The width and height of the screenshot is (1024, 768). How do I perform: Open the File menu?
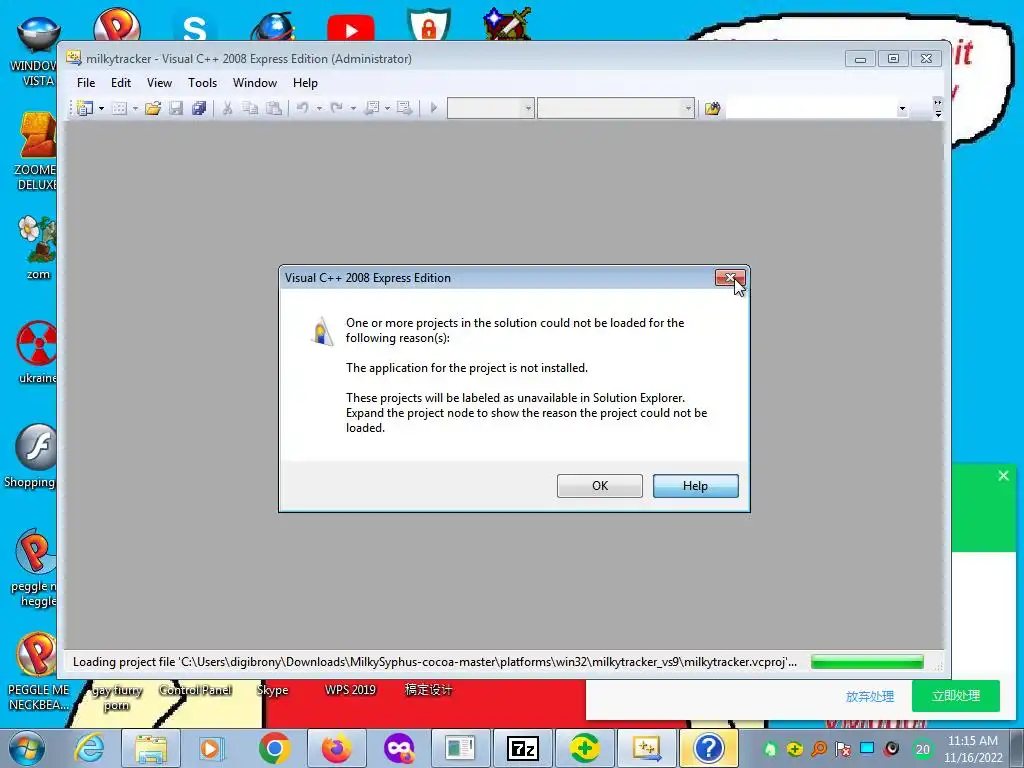(86, 83)
